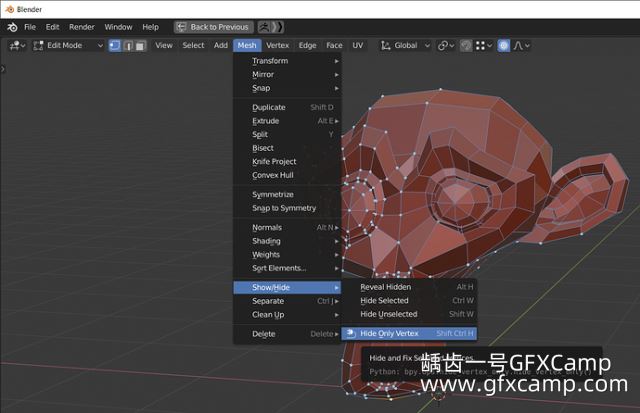Expand the Weights submenu
This screenshot has height=413, width=640.
[x=287, y=255]
